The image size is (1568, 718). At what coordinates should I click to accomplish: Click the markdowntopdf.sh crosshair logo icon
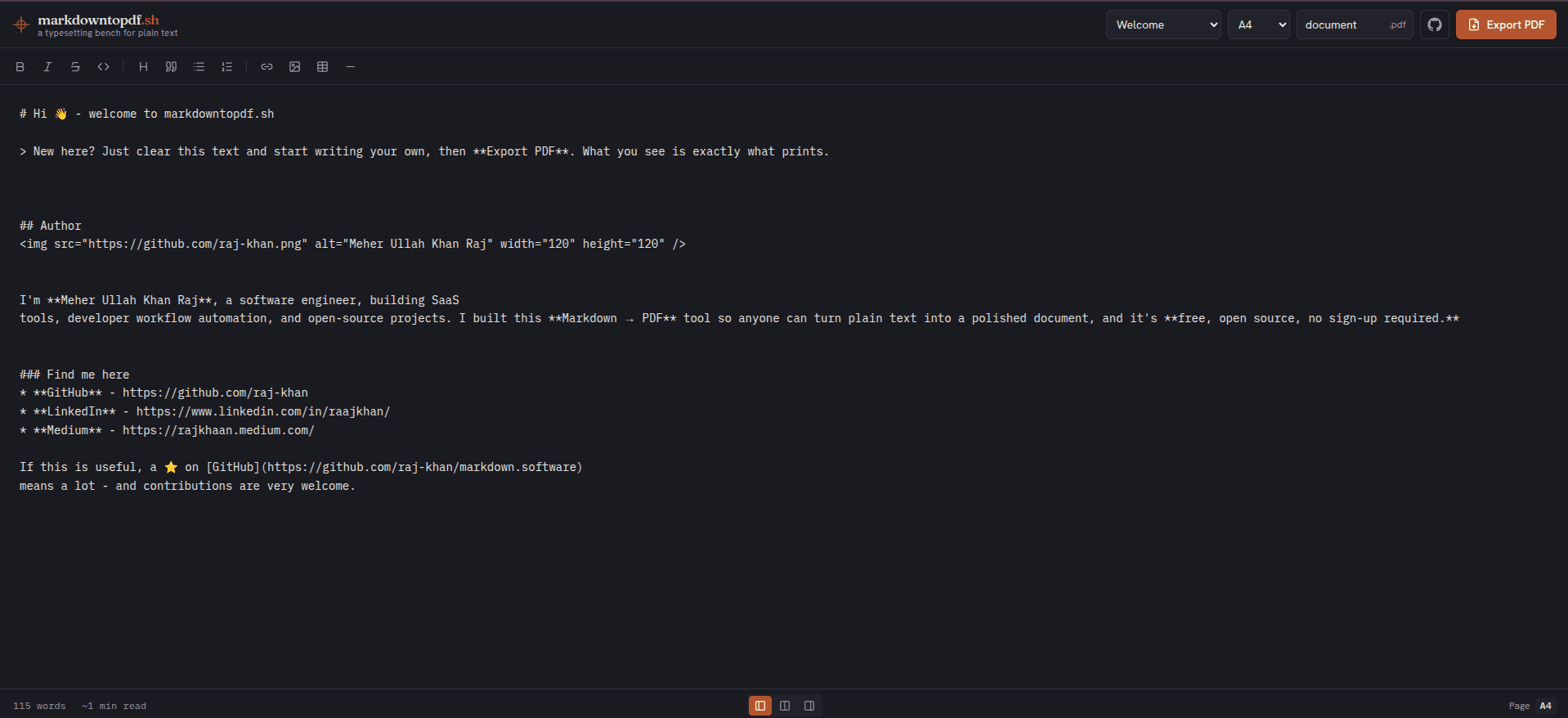point(21,25)
